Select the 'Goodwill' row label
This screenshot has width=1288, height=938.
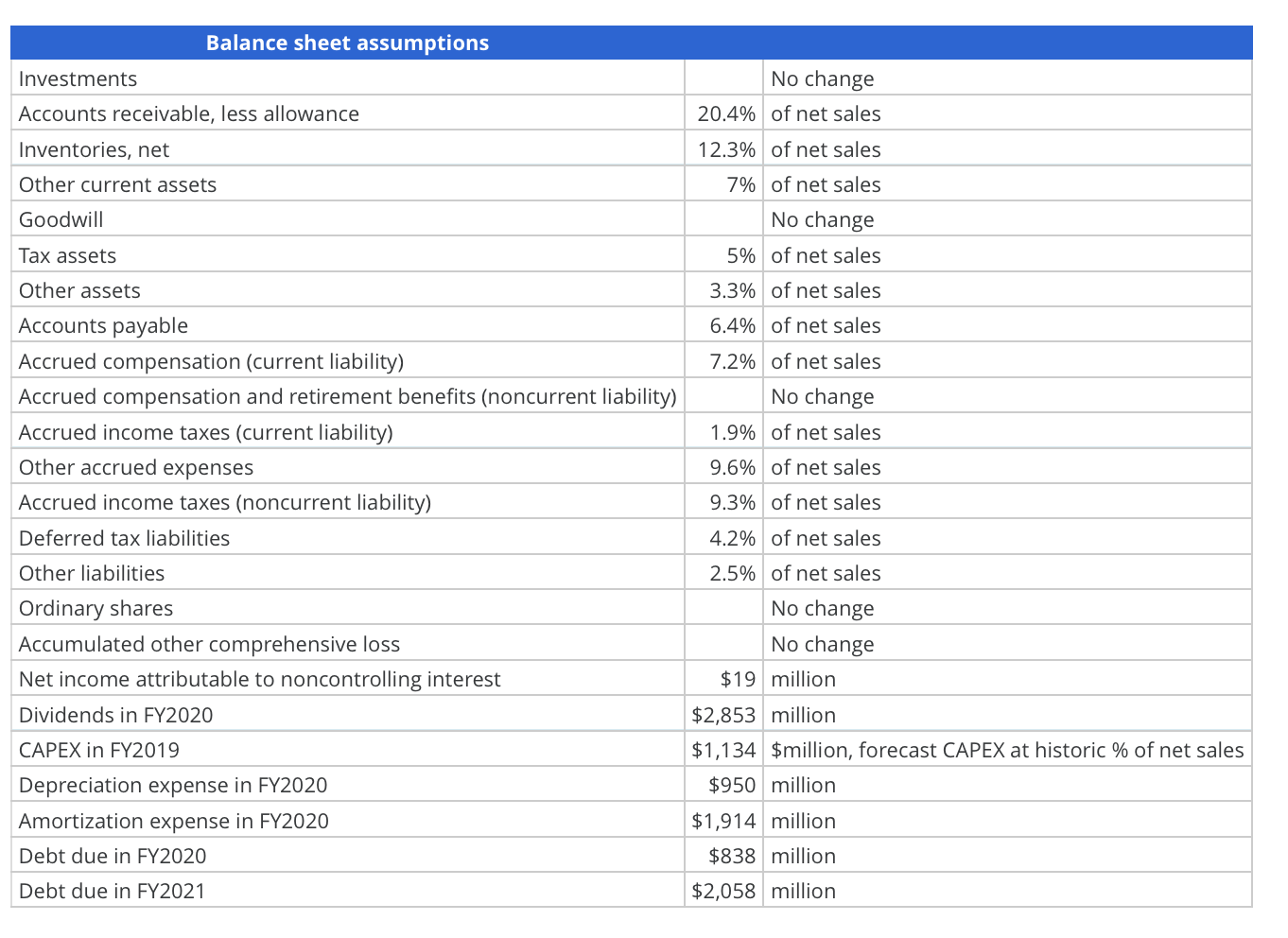click(x=61, y=219)
